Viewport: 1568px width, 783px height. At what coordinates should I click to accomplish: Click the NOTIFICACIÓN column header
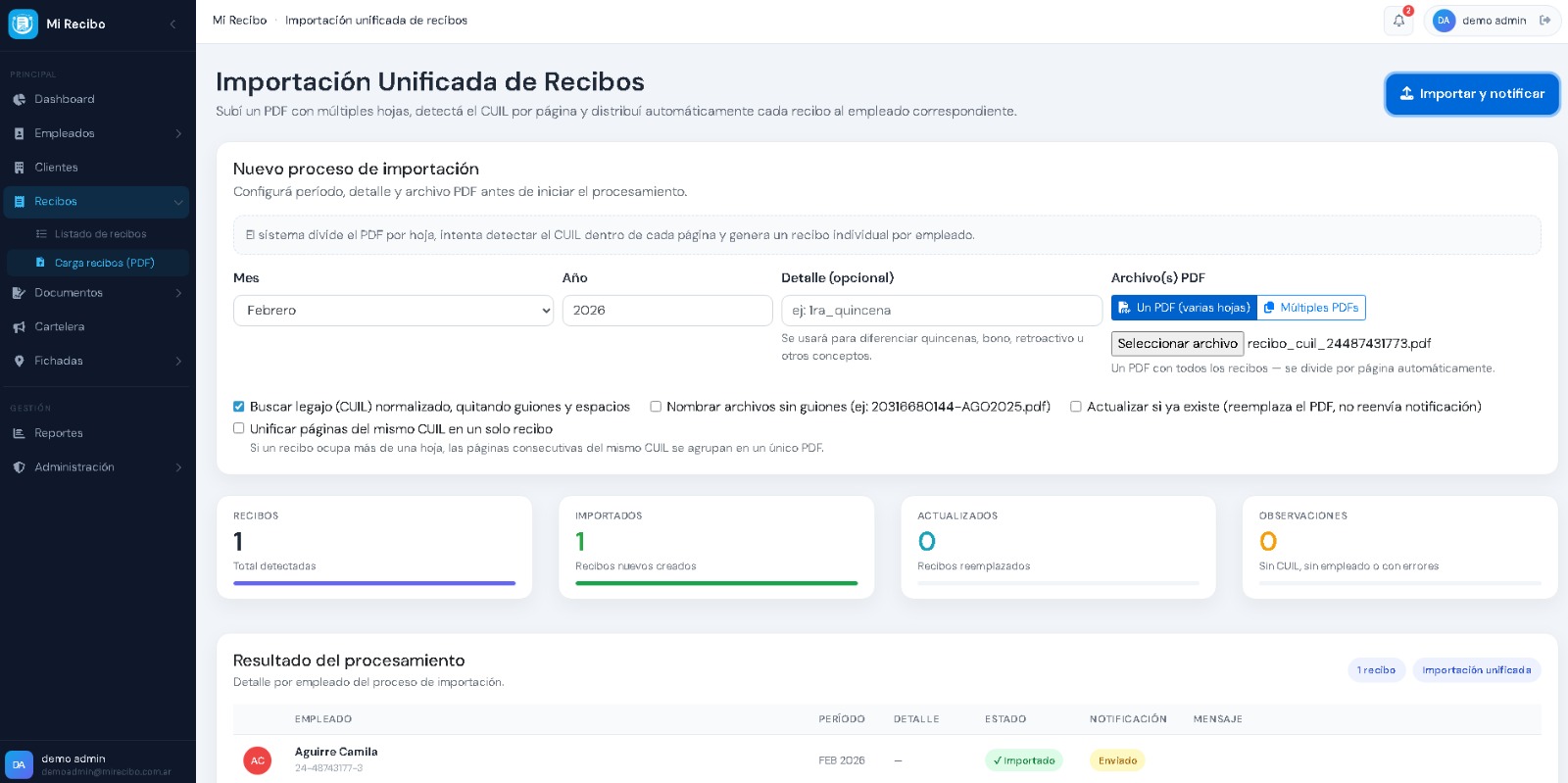1128,719
